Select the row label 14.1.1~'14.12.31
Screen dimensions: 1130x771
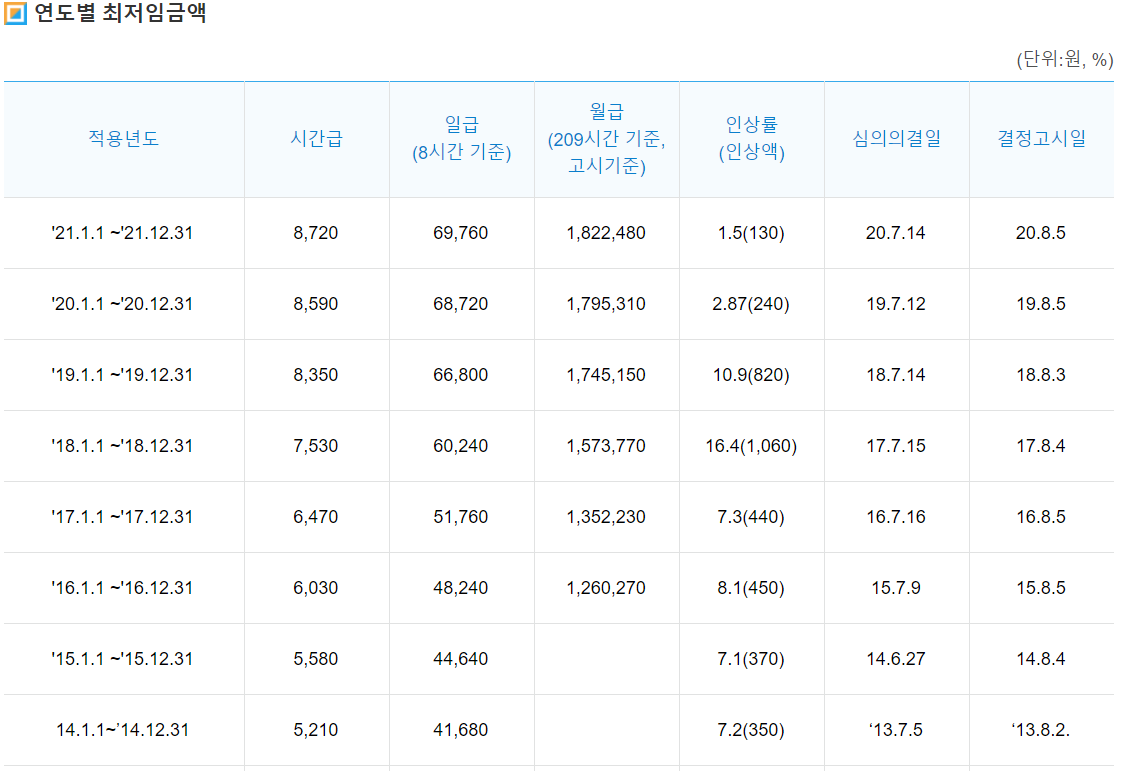123,730
